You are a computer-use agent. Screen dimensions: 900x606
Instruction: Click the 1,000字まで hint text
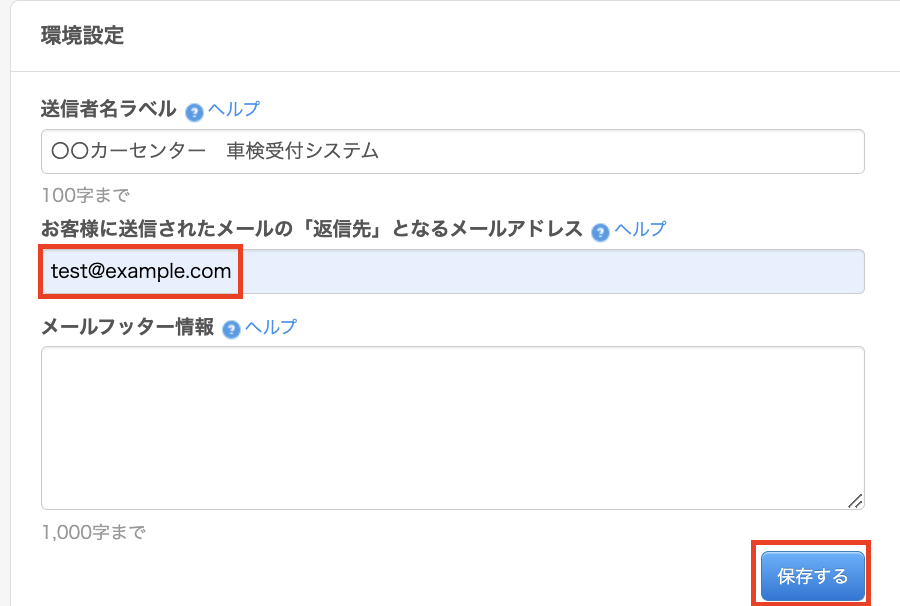[93, 533]
